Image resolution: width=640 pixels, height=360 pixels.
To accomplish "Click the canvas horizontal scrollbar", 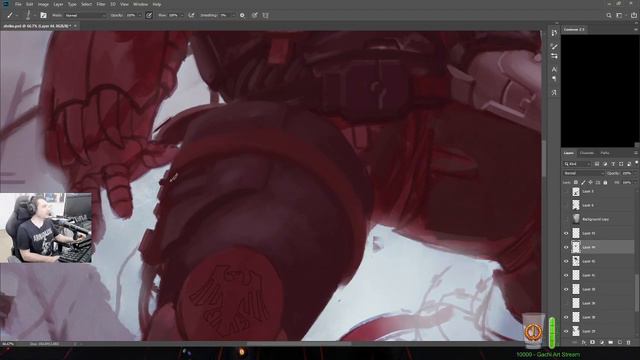I will click(x=298, y=344).
